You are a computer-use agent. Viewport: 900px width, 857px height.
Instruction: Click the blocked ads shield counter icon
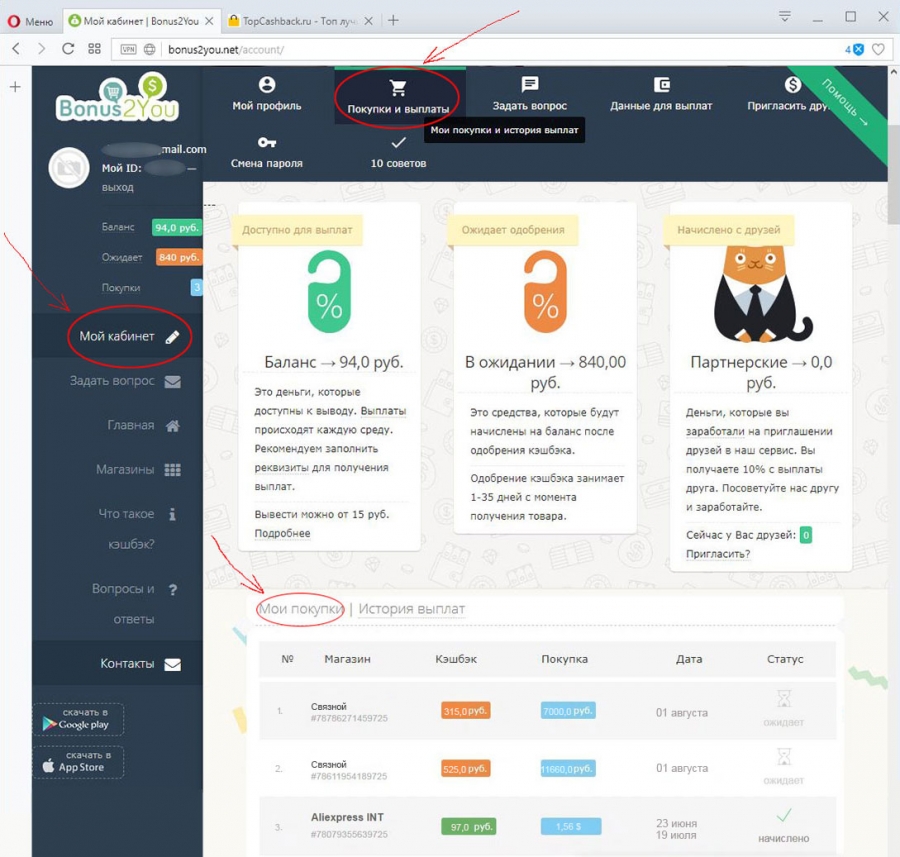(854, 49)
